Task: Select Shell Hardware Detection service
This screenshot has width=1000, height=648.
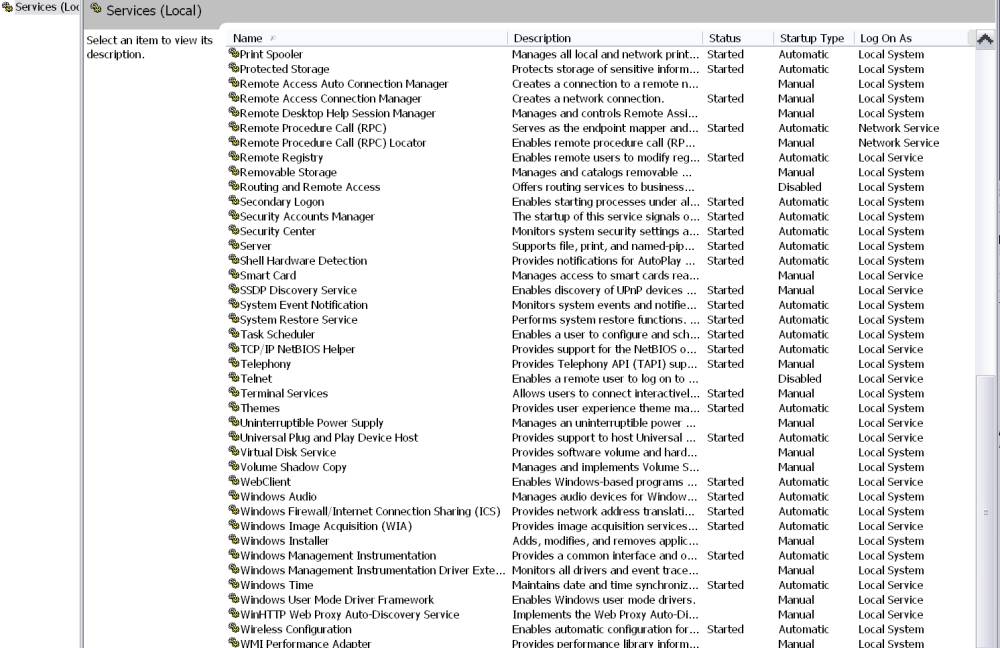Action: (x=304, y=260)
